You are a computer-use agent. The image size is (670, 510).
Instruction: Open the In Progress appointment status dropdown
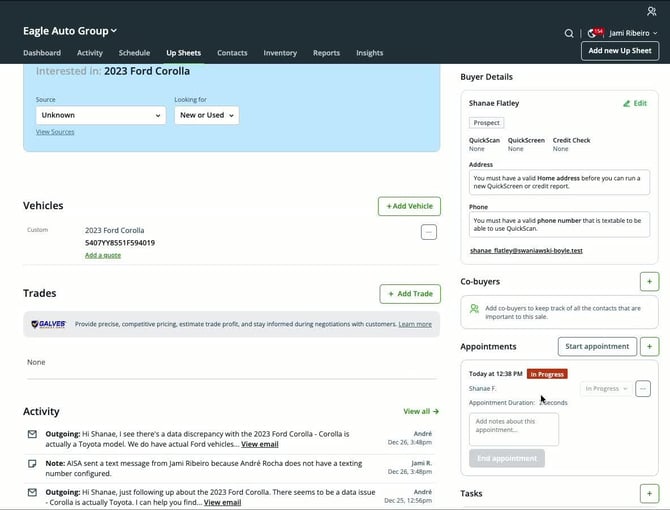(606, 388)
